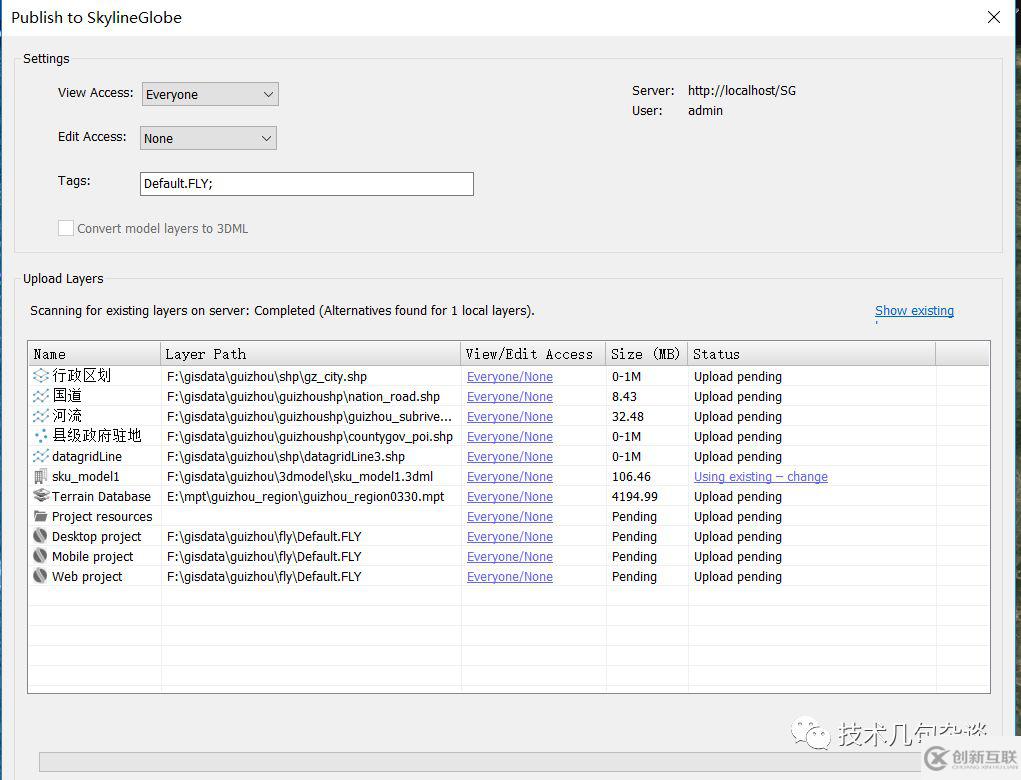Viewport: 1021px width, 780px height.
Task: Click the sku_model1 3D model icon
Action: [x=40, y=476]
